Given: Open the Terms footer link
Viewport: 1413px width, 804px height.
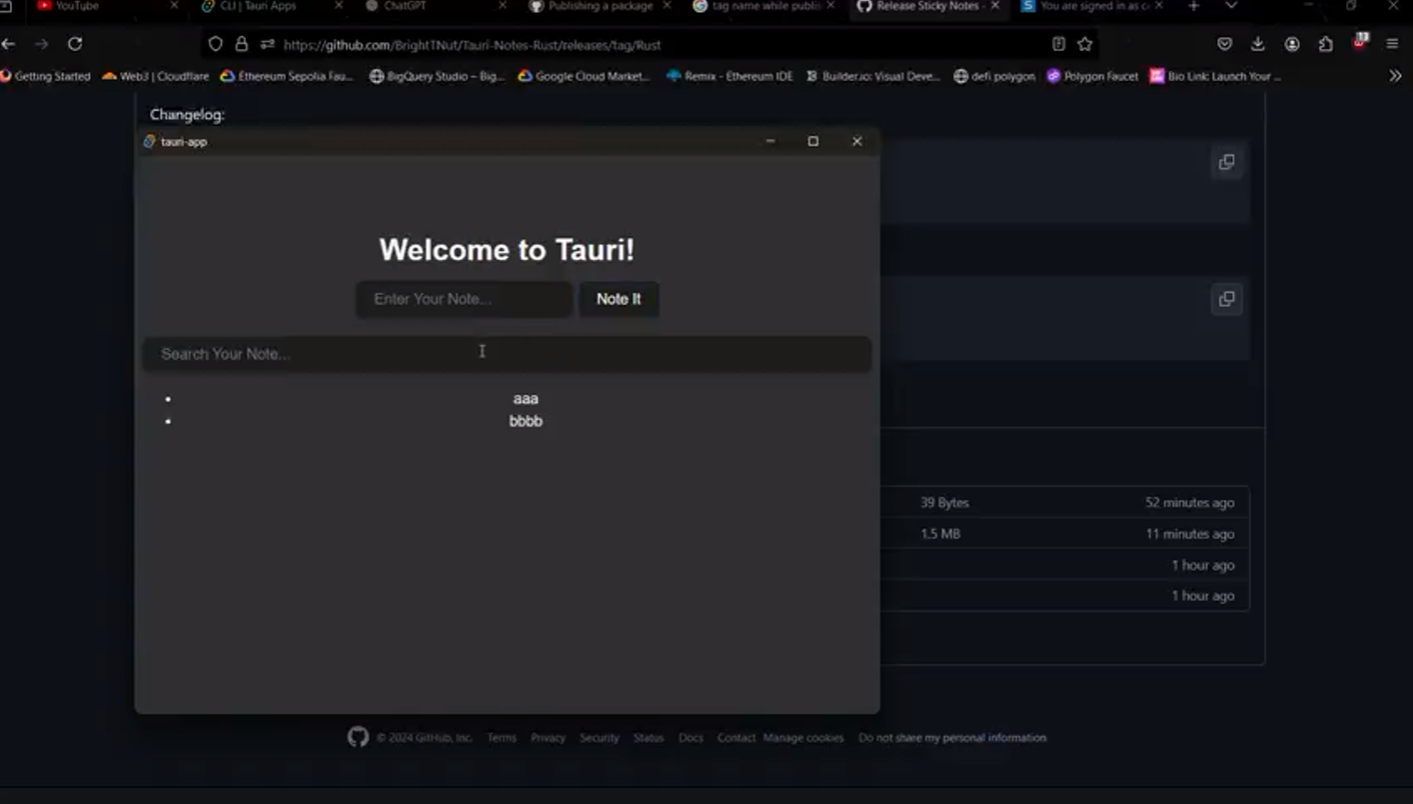Looking at the screenshot, I should click(x=502, y=738).
